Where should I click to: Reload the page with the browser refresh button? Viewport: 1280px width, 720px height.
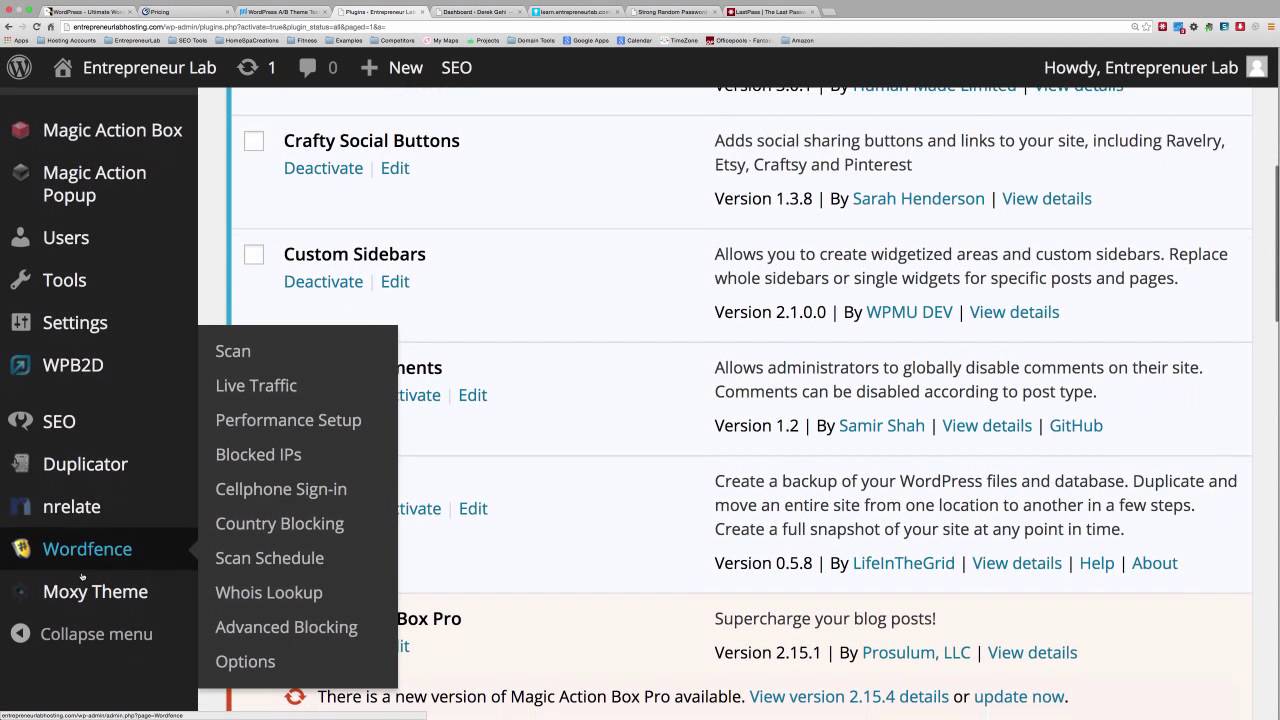(37, 27)
